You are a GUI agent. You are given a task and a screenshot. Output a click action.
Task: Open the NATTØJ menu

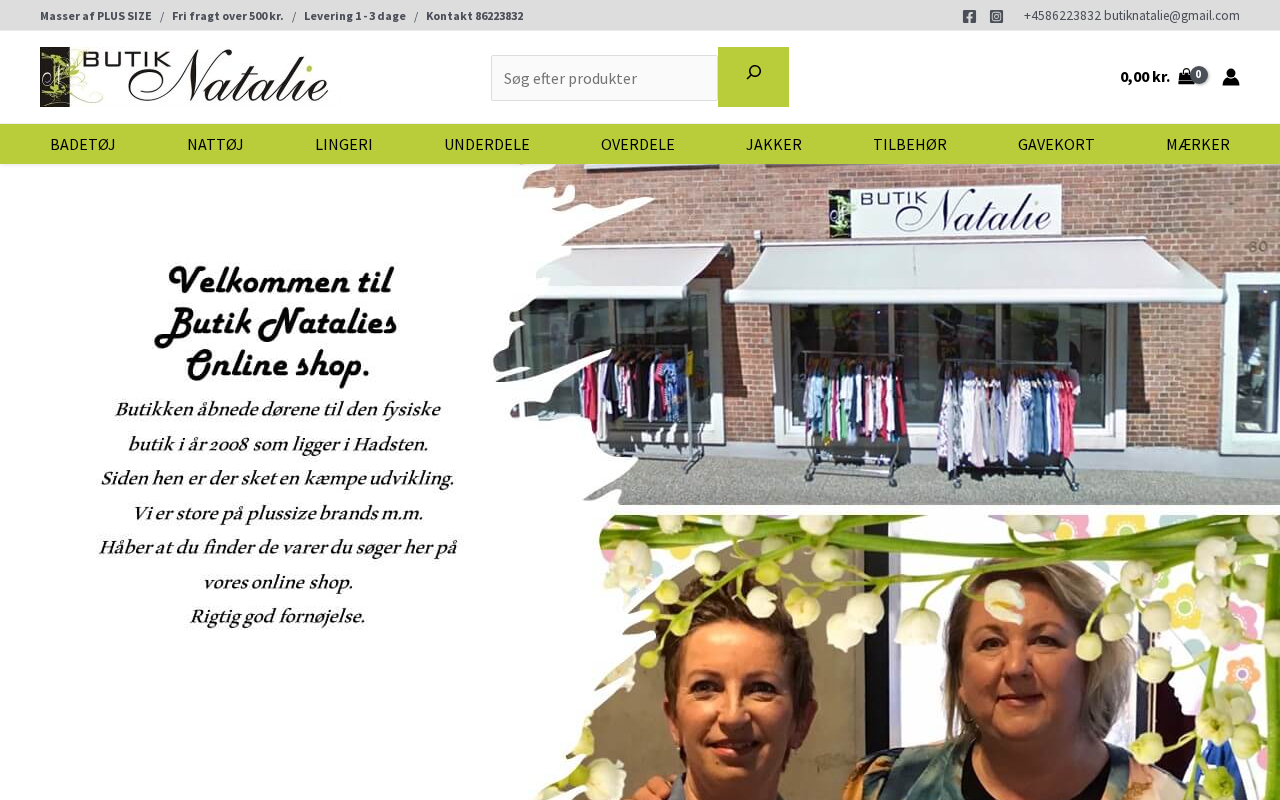point(215,144)
